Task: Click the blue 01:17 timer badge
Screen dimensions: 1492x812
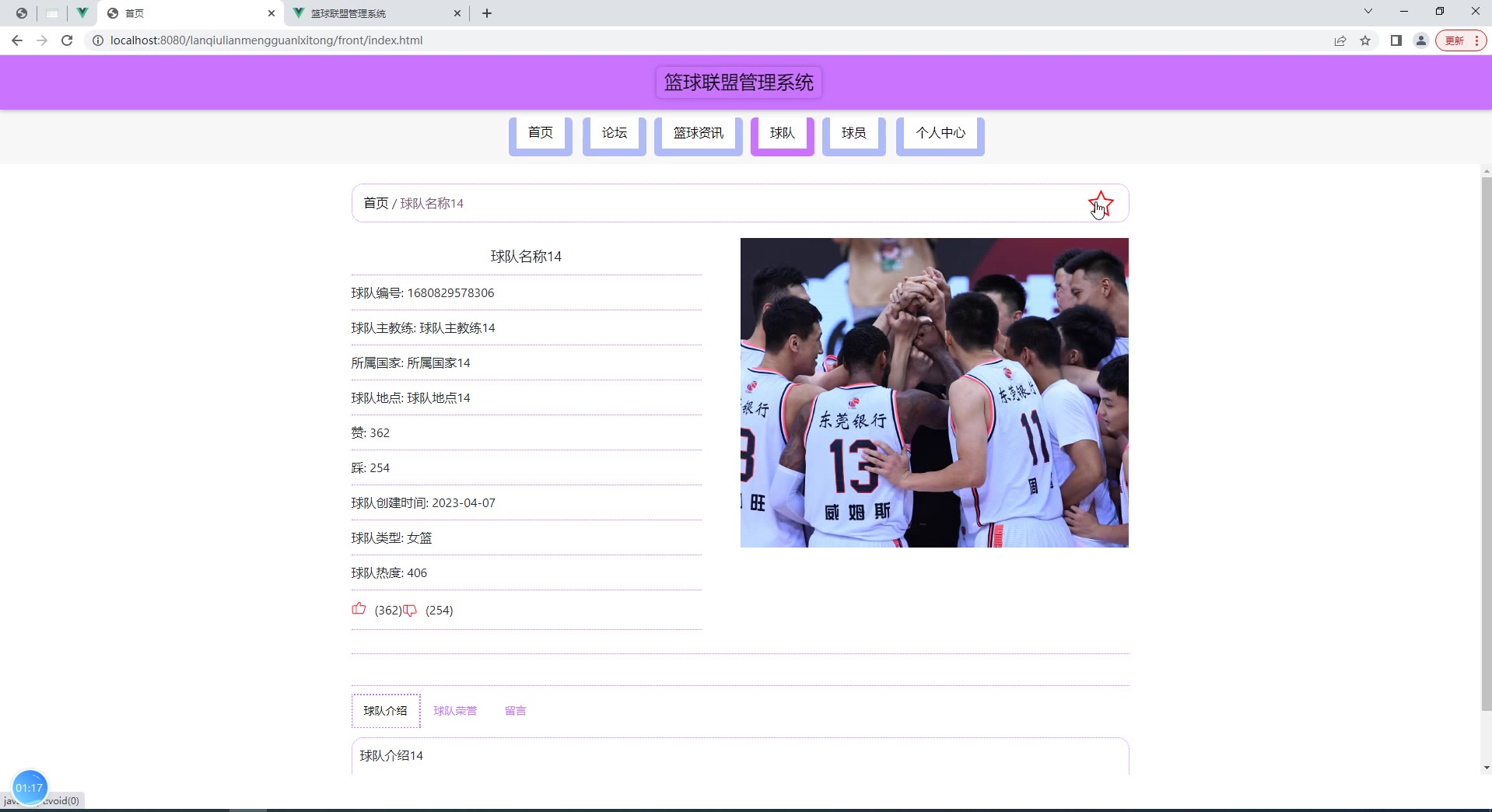Action: [x=30, y=788]
